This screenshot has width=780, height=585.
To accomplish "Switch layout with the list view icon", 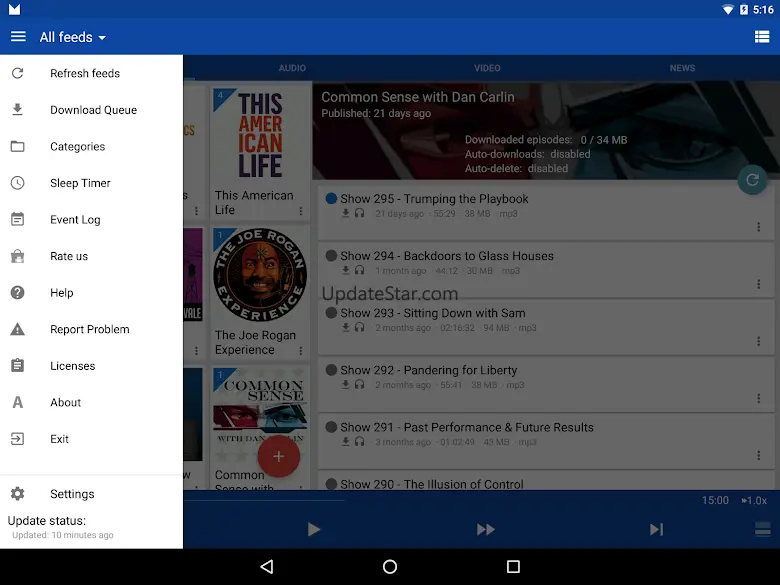I will point(762,37).
